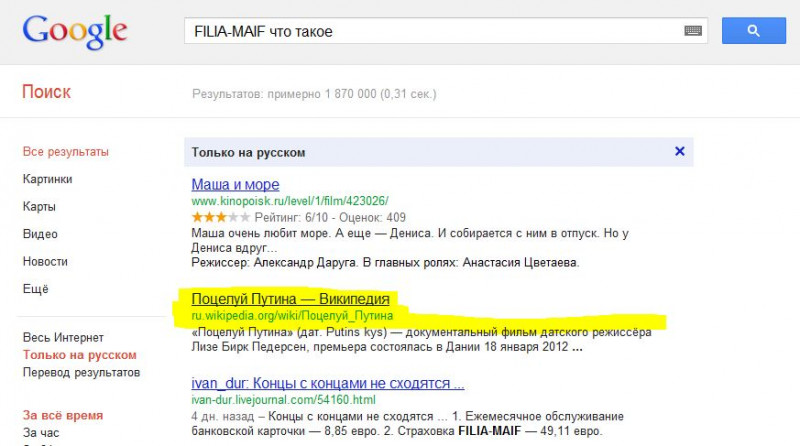
Task: Click the 'Только на русском' bar label
Action: pyautogui.click(x=248, y=152)
